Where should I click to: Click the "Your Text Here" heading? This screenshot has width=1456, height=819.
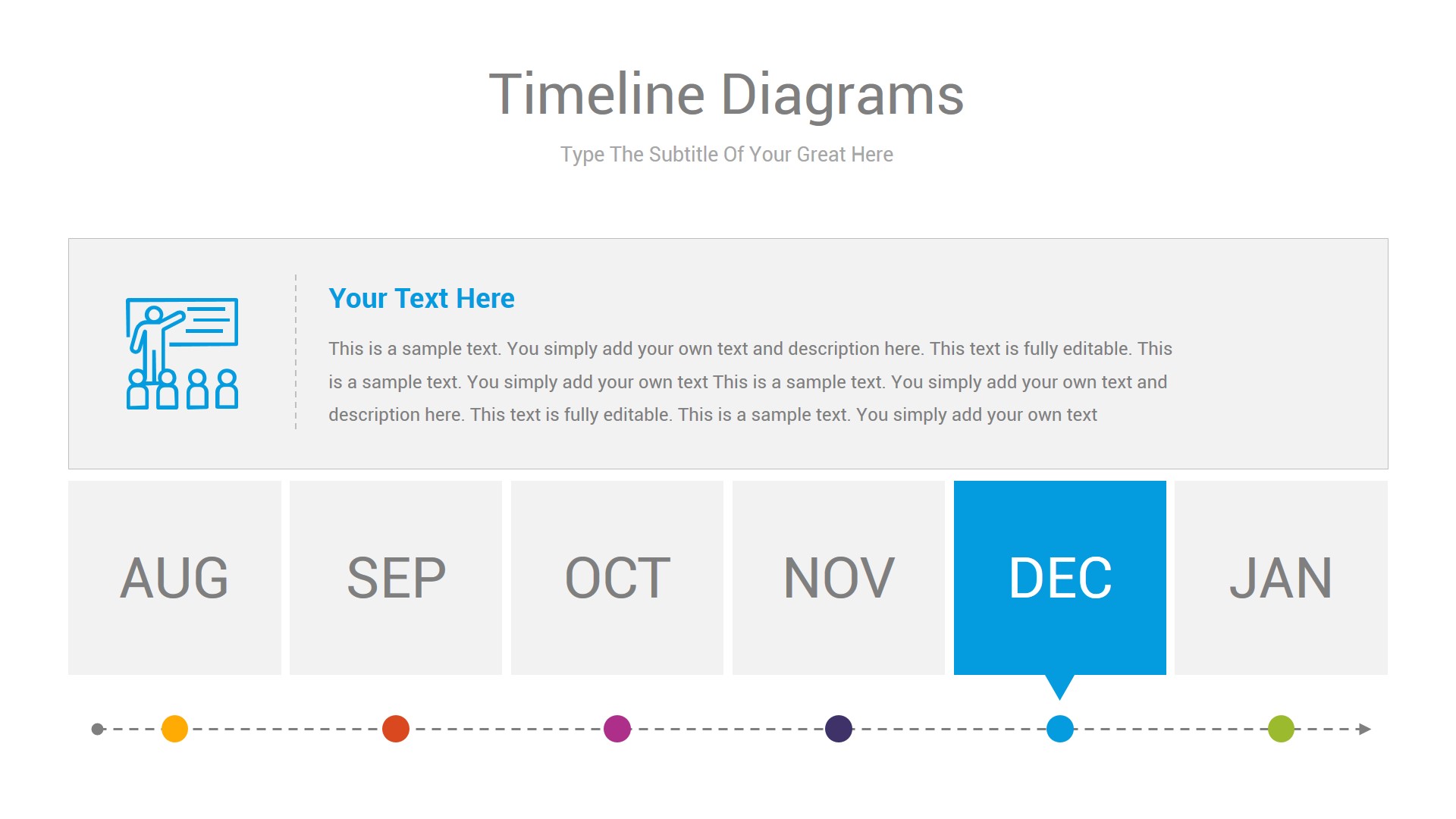(422, 299)
